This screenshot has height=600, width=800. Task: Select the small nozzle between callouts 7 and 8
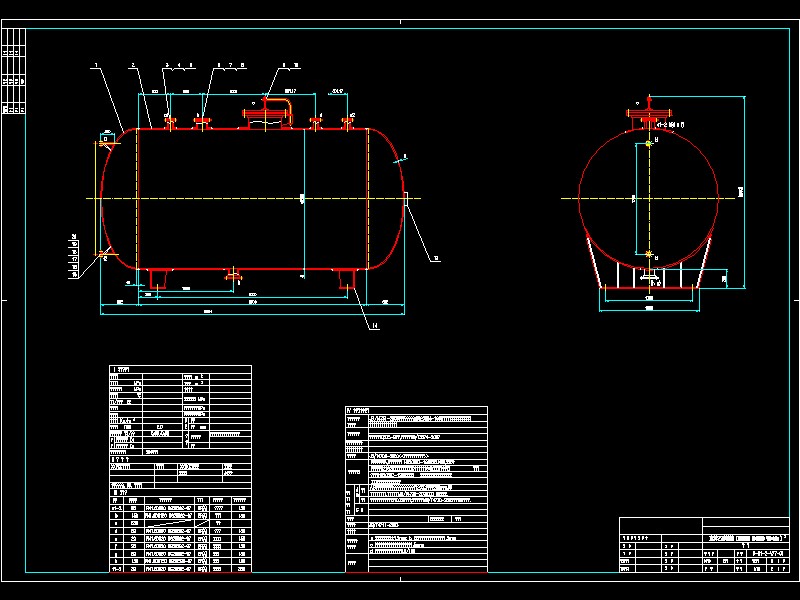[204, 121]
